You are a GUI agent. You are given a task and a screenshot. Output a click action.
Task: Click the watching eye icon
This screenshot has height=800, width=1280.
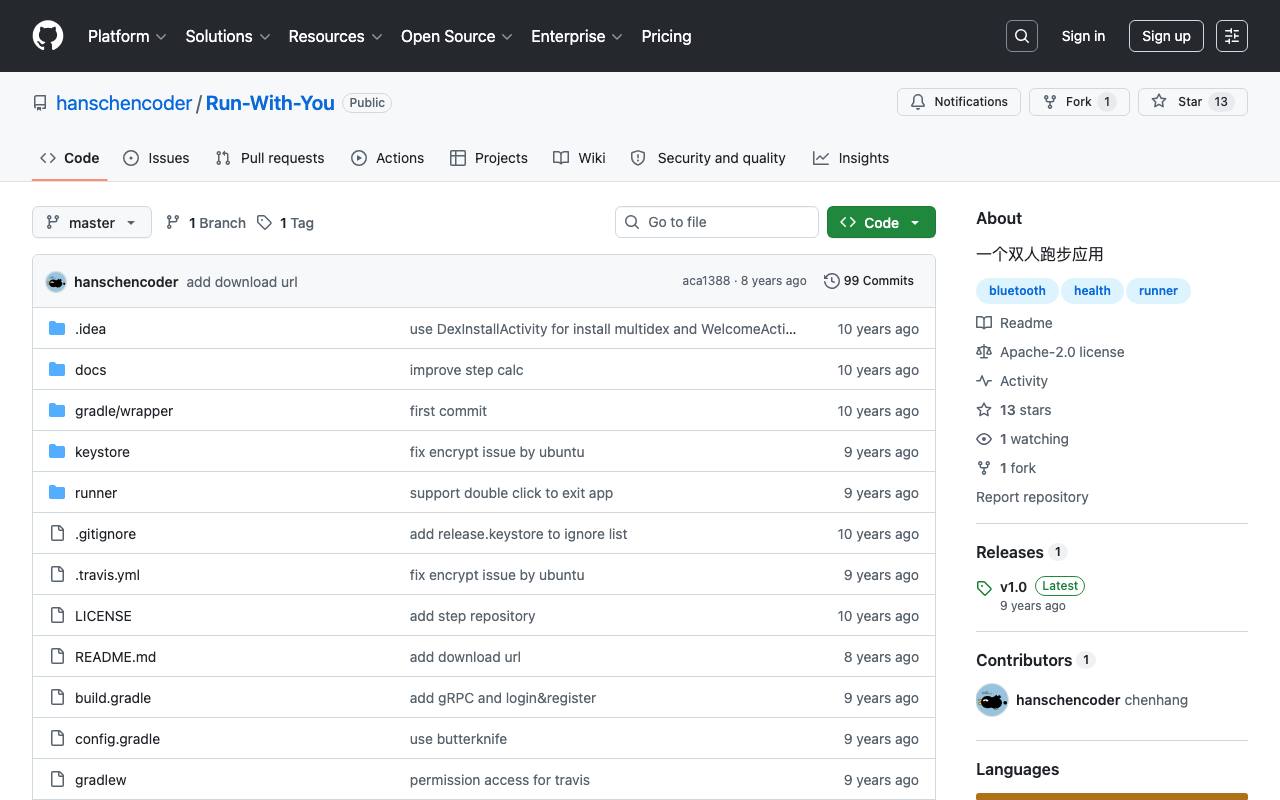coord(984,439)
